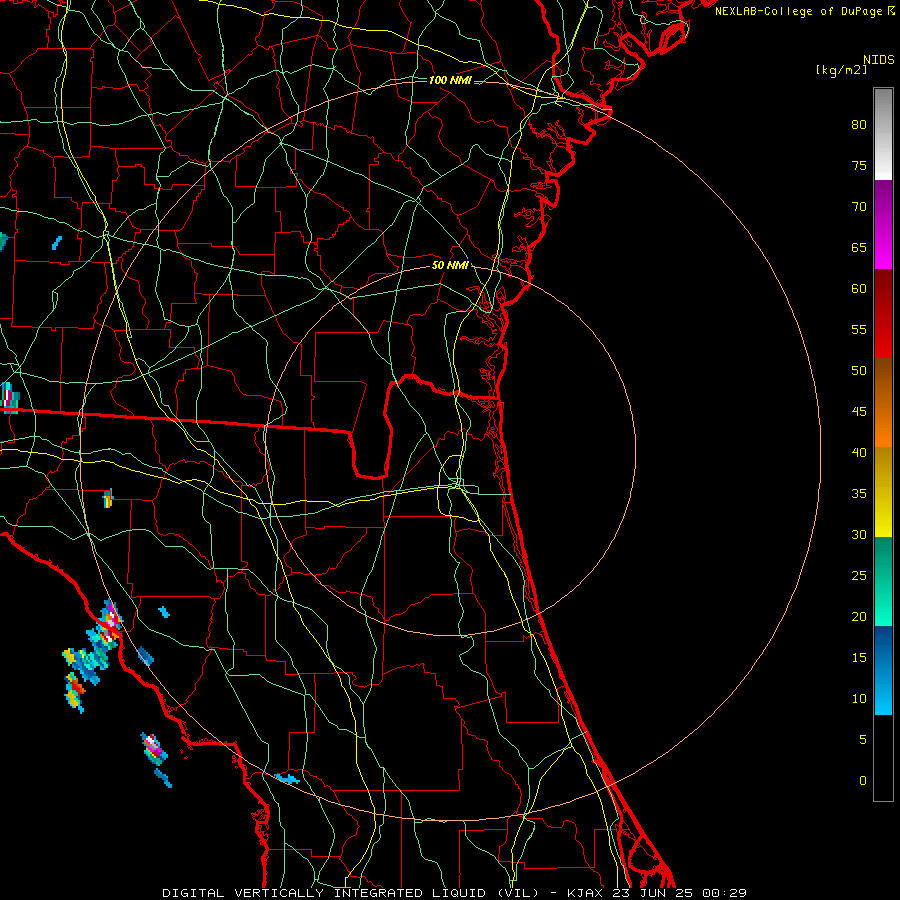900x900 pixels.
Task: Click the 0 value on the scale
Action: [863, 781]
